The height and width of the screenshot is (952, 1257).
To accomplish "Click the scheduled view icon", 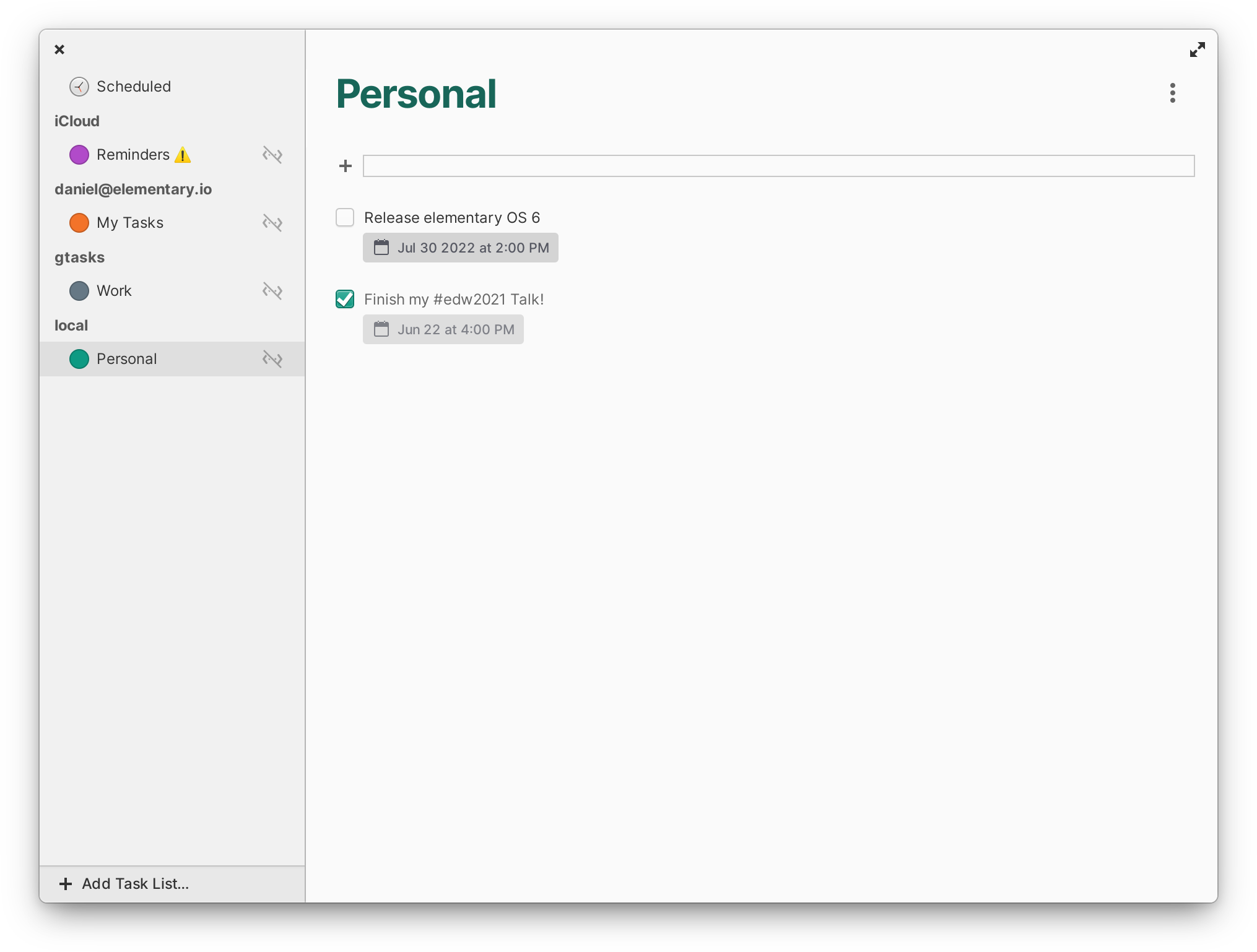I will pyautogui.click(x=79, y=86).
